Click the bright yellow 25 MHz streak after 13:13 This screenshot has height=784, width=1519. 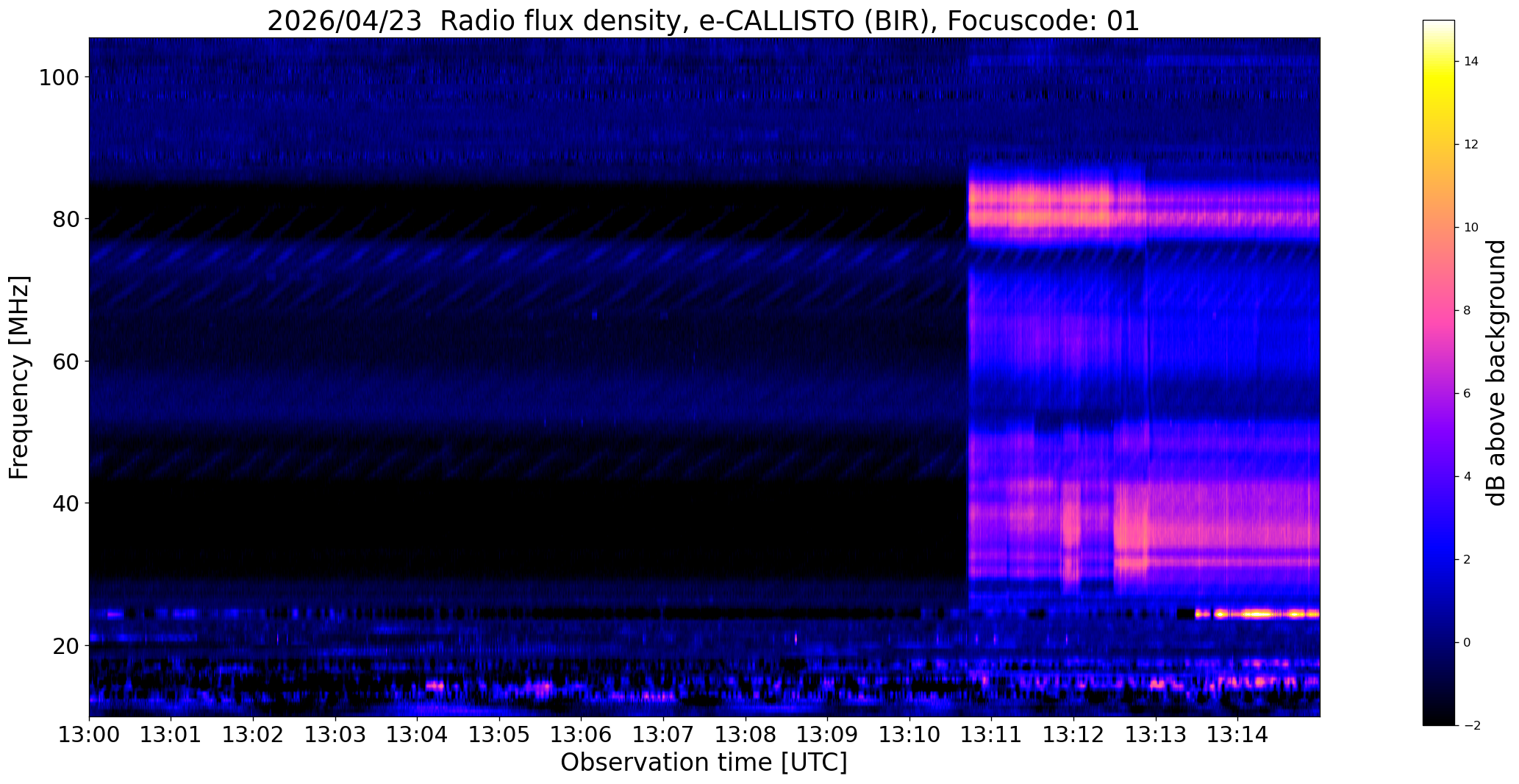(x=1257, y=614)
